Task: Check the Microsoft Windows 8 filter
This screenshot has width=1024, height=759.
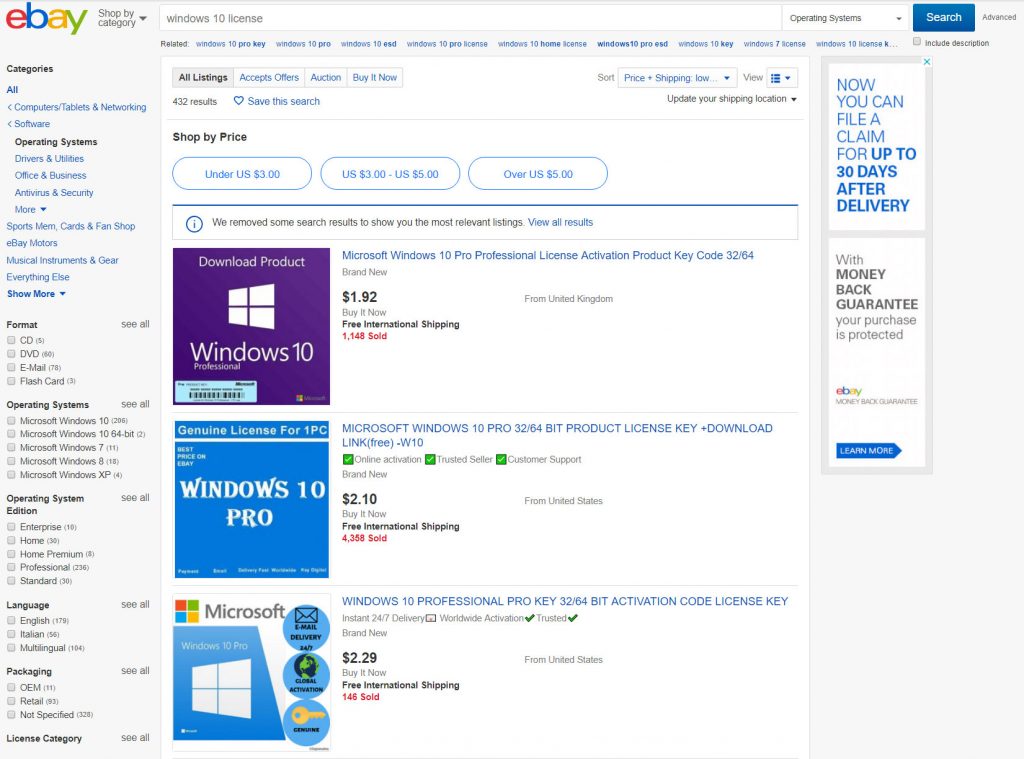Action: pos(11,461)
